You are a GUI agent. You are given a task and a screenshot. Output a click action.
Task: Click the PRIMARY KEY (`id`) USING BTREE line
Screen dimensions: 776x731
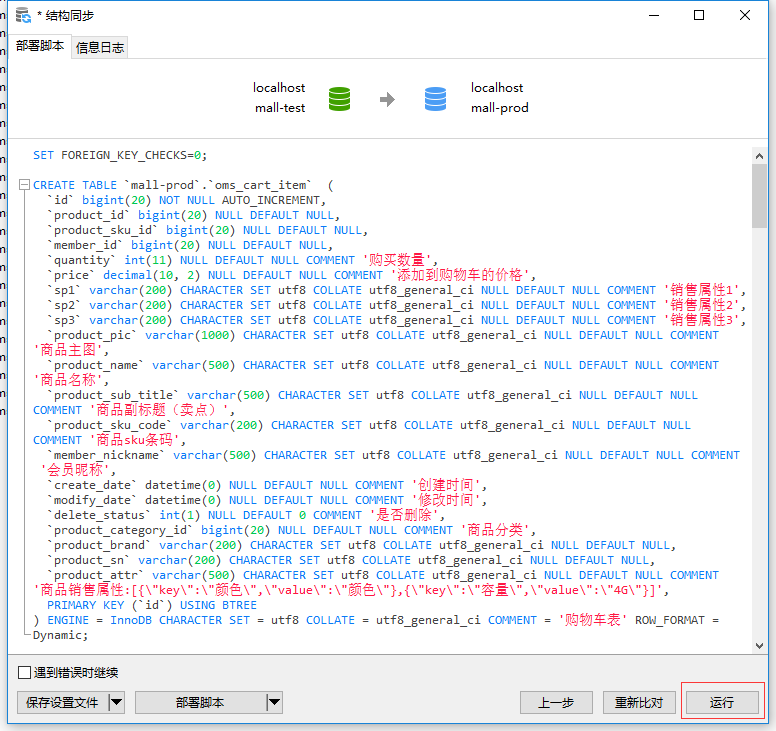152,605
